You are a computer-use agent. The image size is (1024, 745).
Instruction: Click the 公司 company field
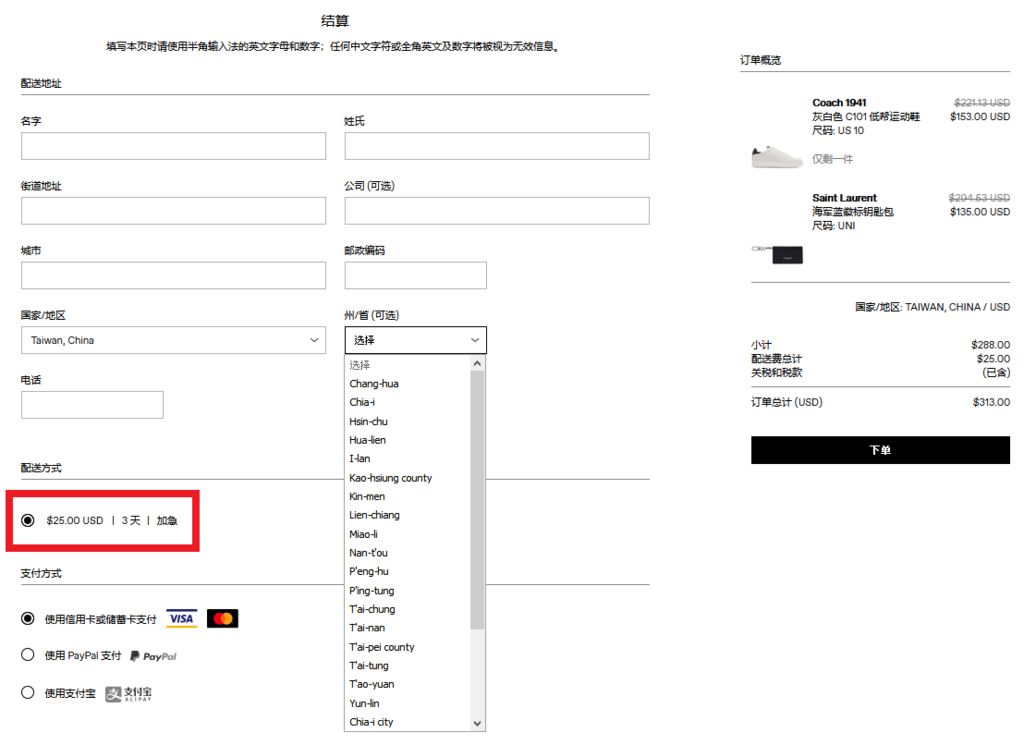click(497, 211)
